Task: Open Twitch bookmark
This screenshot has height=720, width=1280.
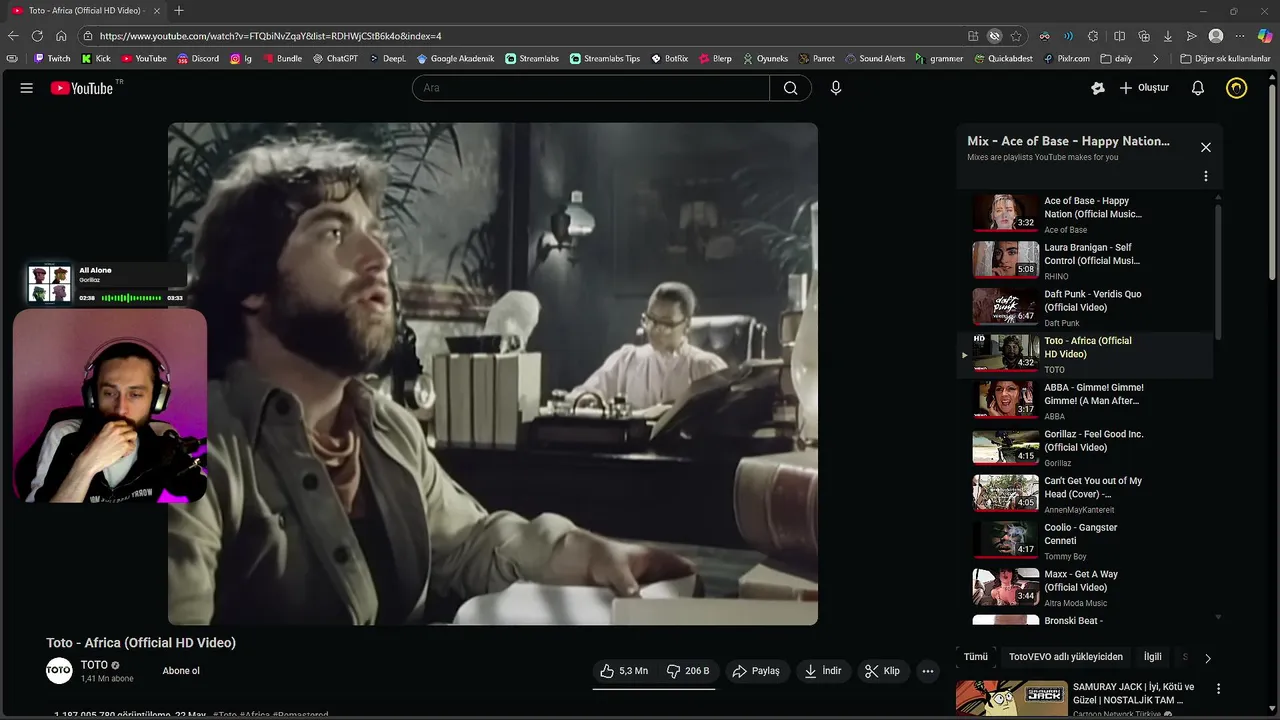Action: click(x=52, y=59)
